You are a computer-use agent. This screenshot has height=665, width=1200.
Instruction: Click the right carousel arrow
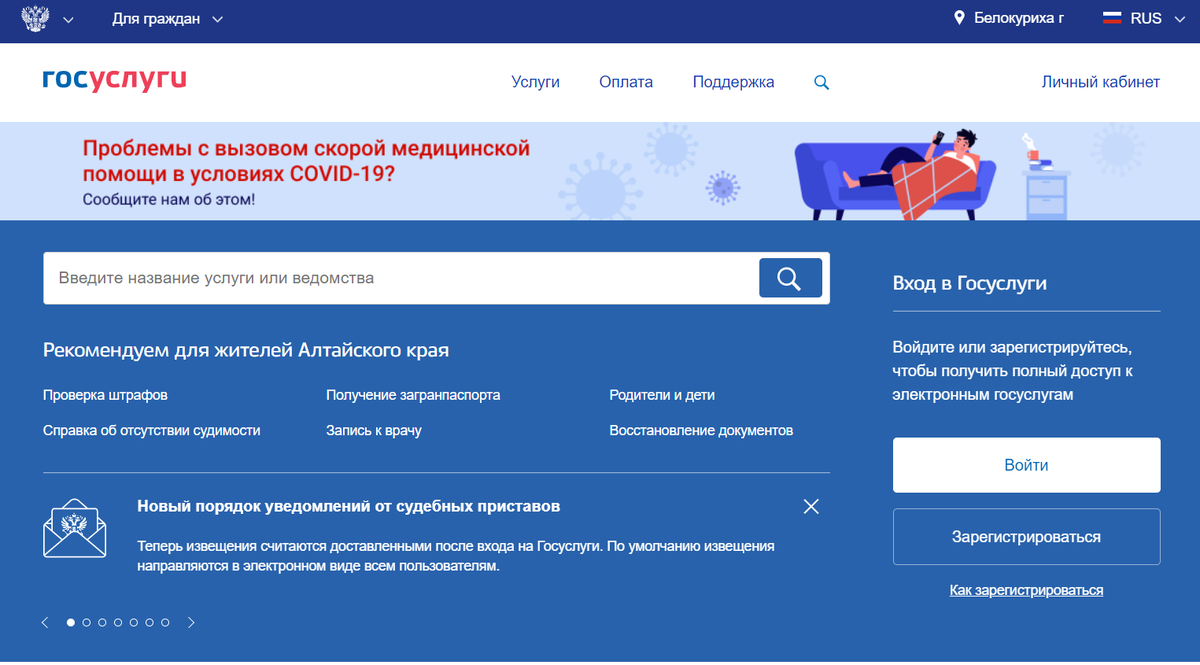(191, 621)
